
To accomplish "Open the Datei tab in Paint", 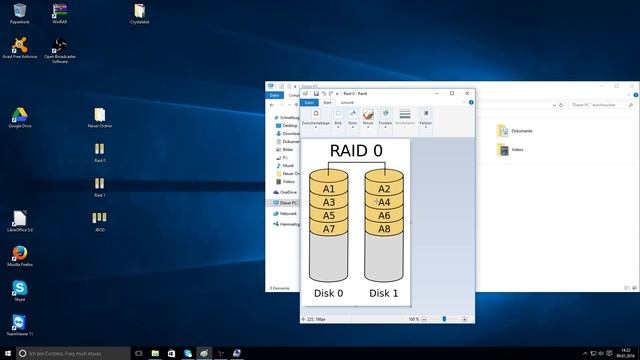I will 309,102.
